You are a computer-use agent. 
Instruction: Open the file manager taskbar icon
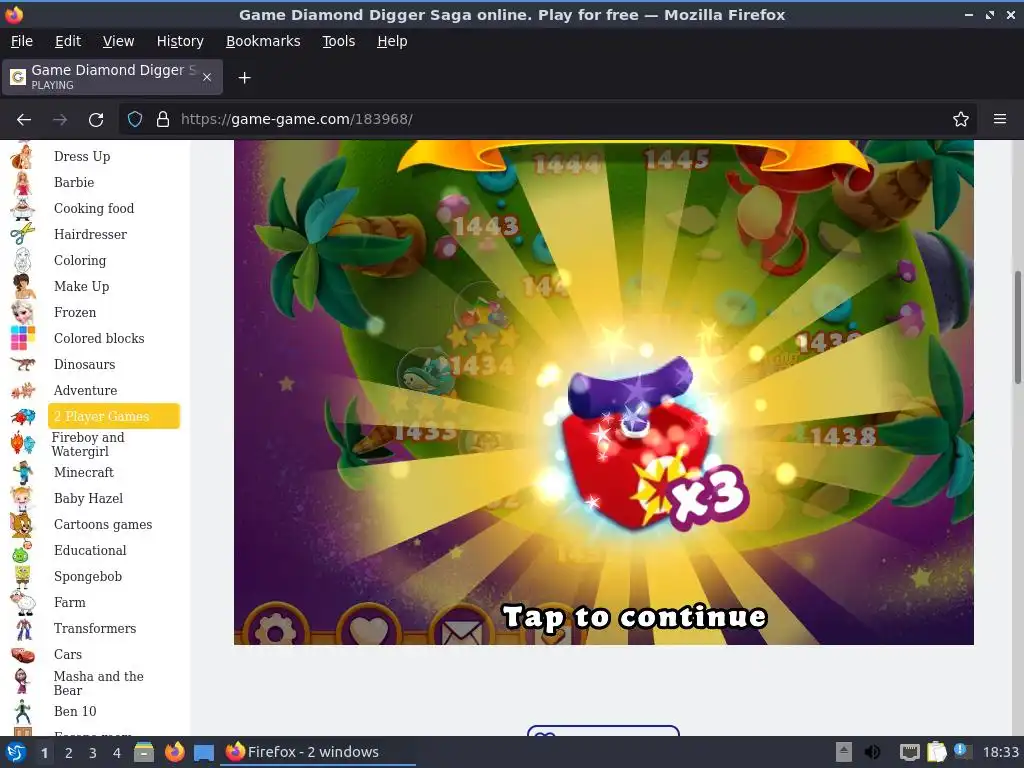tap(144, 752)
